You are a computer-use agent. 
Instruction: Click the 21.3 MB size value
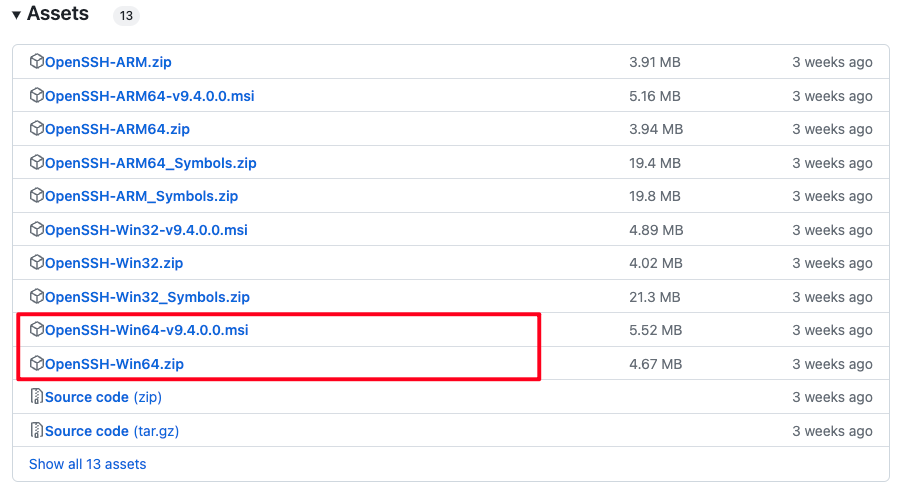(655, 297)
